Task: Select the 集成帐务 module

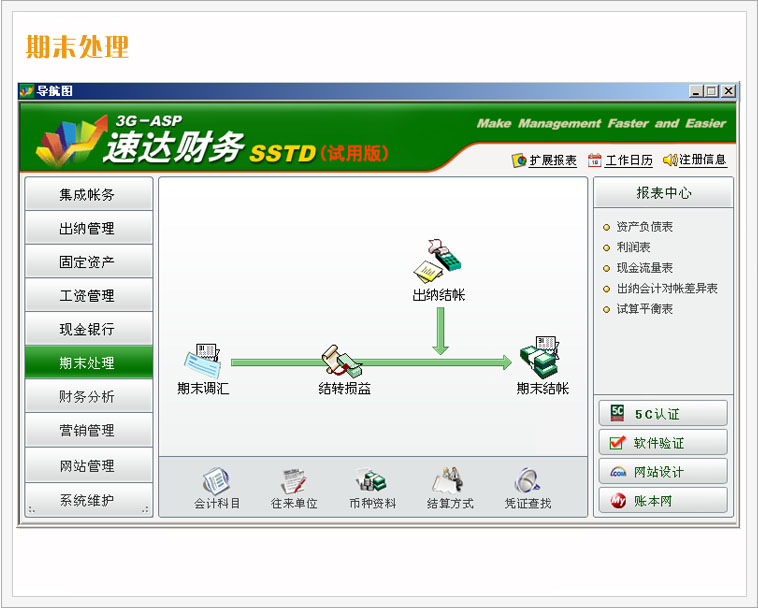Action: 89,194
